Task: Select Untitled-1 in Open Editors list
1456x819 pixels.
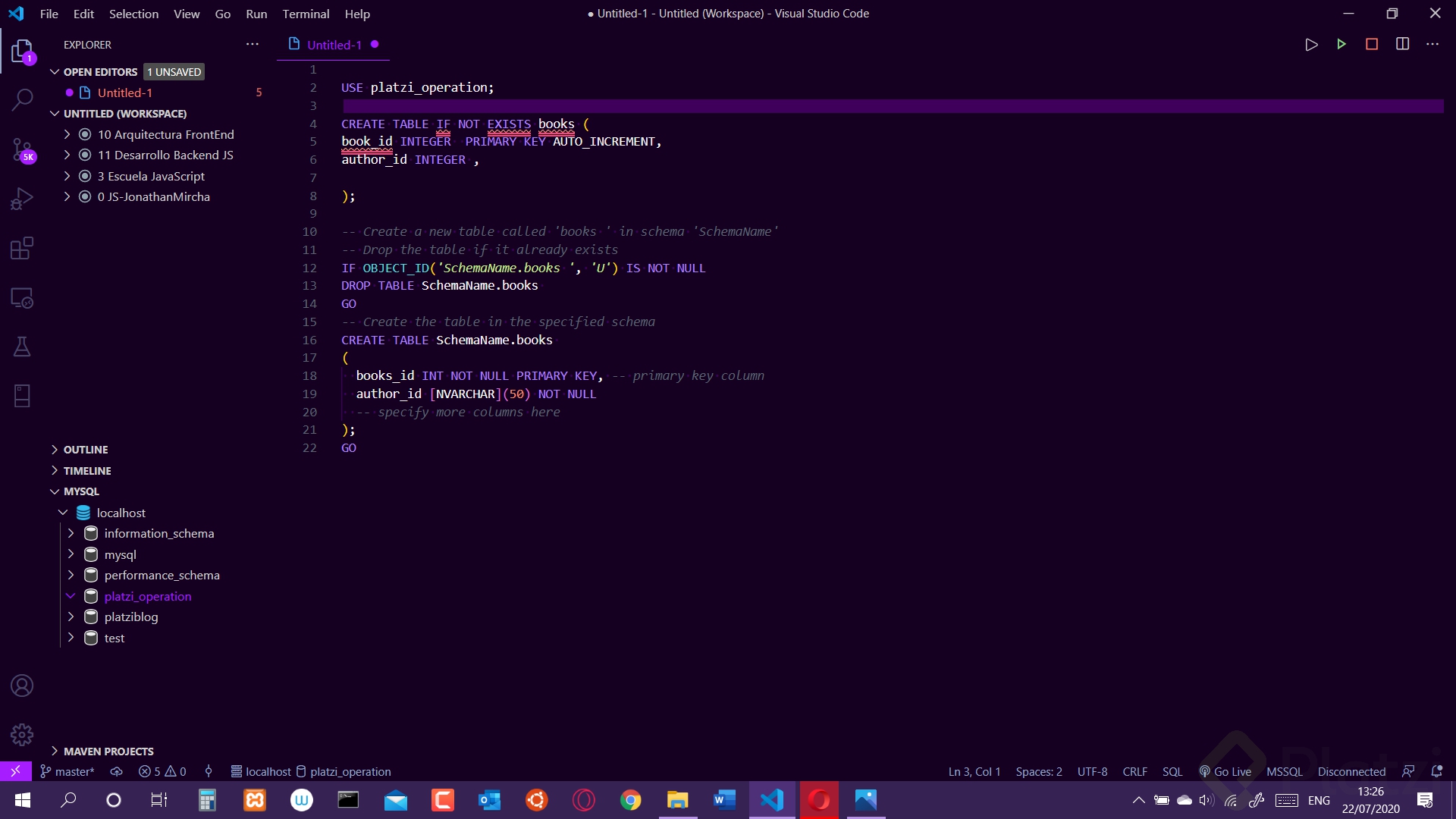Action: pos(125,93)
